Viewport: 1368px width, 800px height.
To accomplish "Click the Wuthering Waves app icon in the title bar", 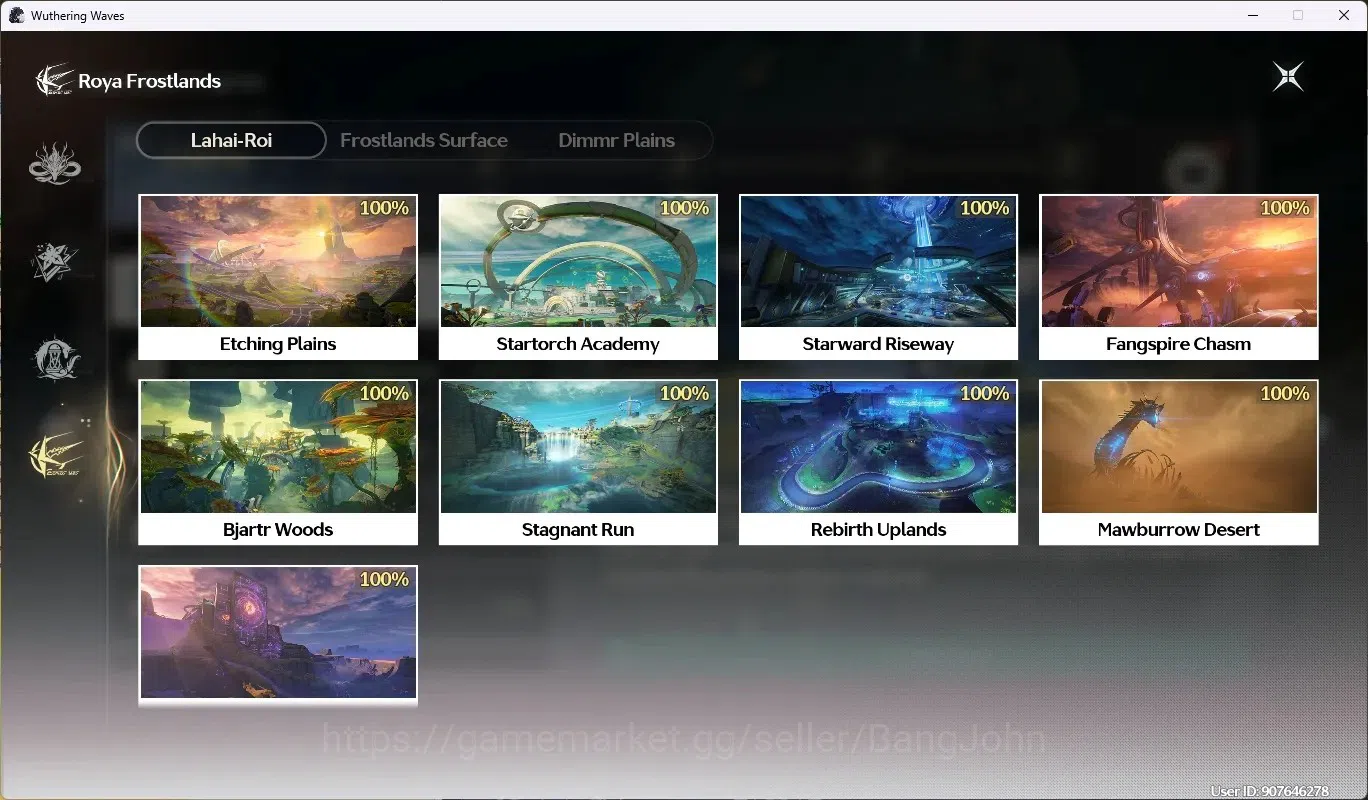I will pyautogui.click(x=16, y=15).
